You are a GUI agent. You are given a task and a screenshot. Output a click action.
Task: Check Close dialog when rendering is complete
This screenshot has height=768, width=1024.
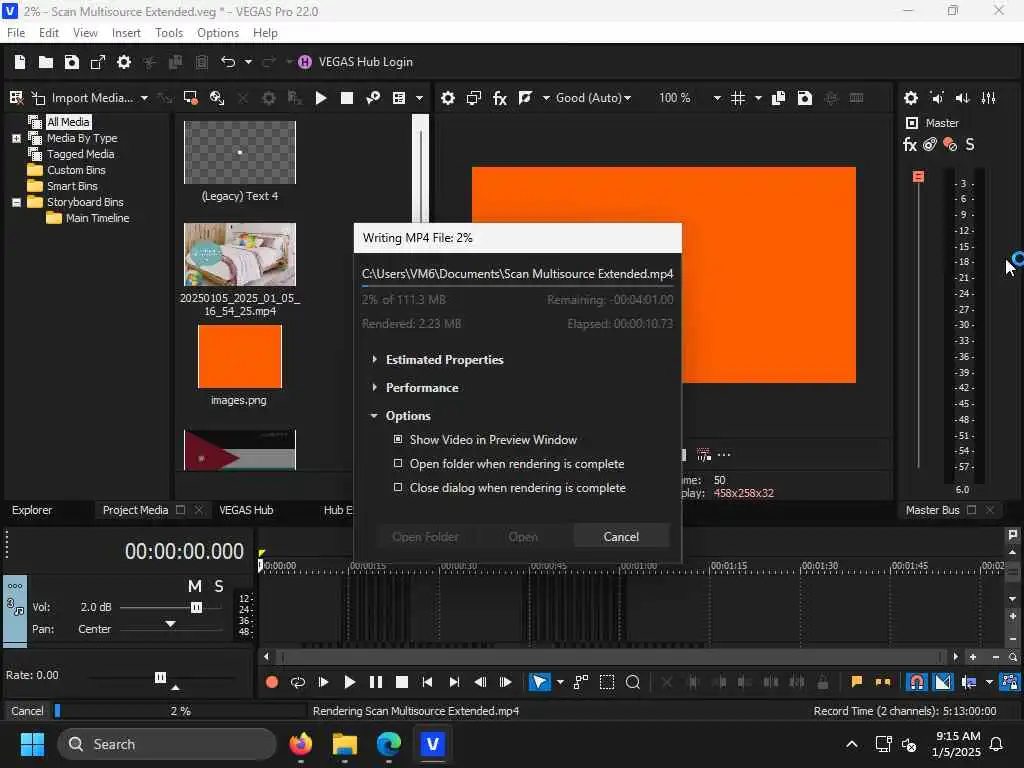pos(398,488)
